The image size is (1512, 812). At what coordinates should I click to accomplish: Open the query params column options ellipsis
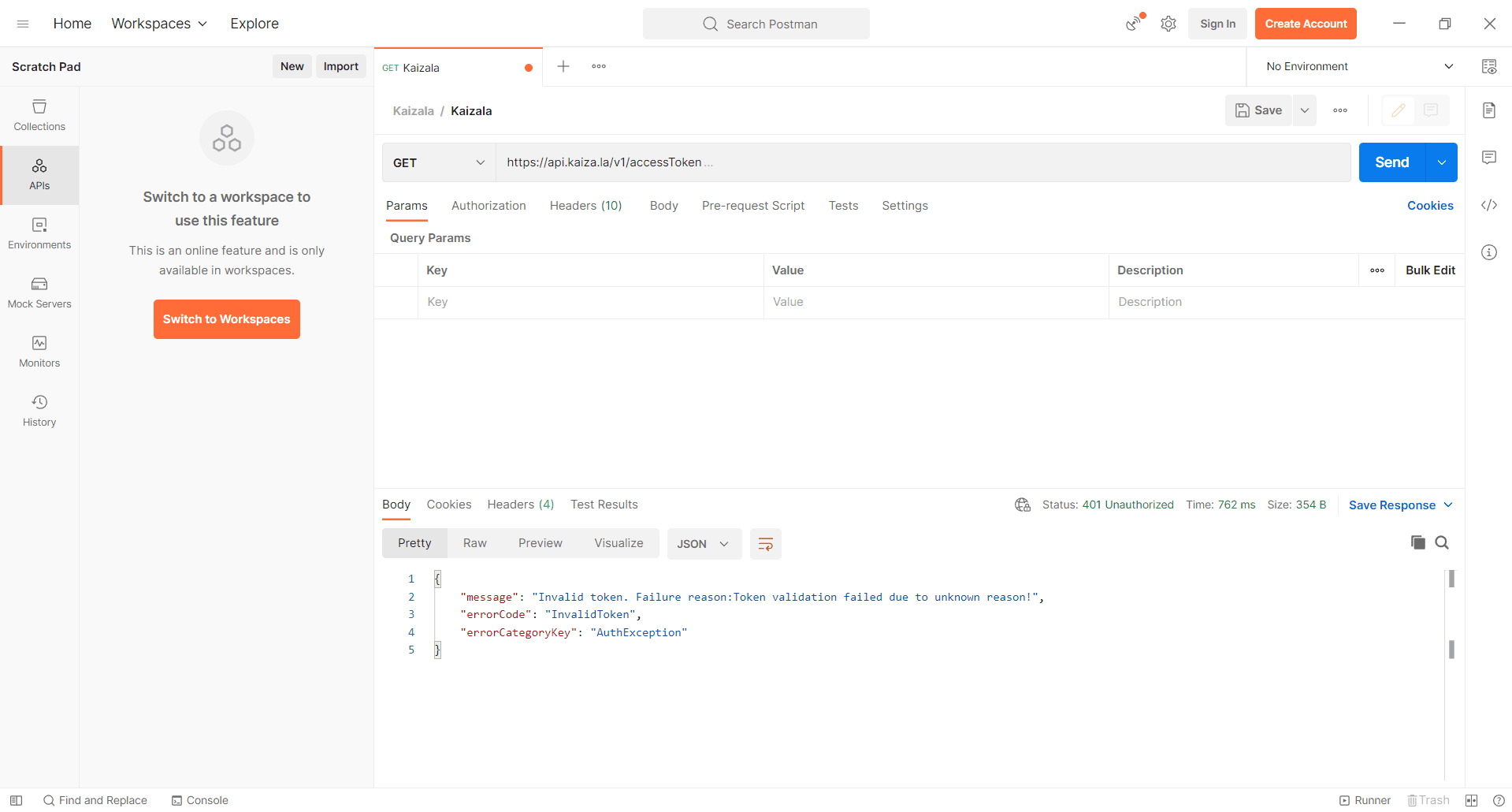pos(1377,270)
